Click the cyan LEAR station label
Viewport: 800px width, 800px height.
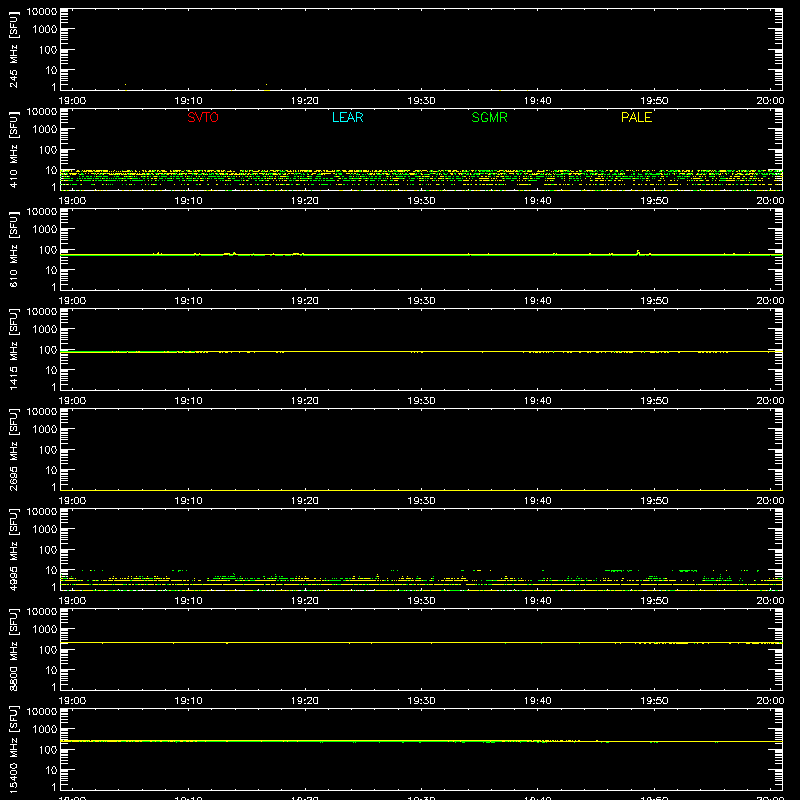coord(347,117)
